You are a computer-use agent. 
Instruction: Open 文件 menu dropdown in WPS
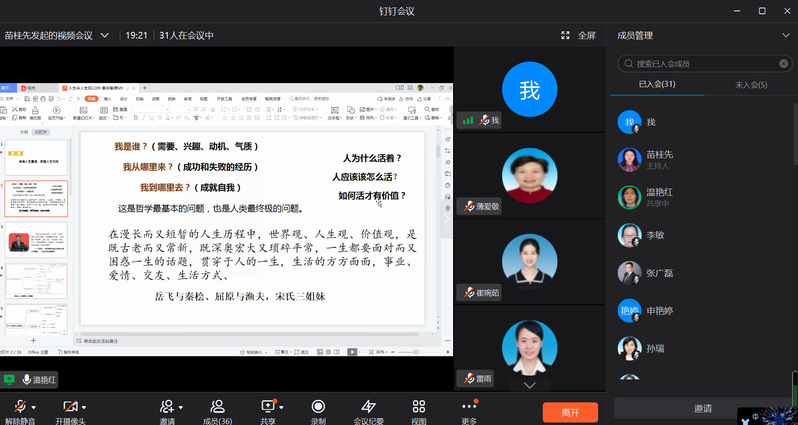click(10, 99)
